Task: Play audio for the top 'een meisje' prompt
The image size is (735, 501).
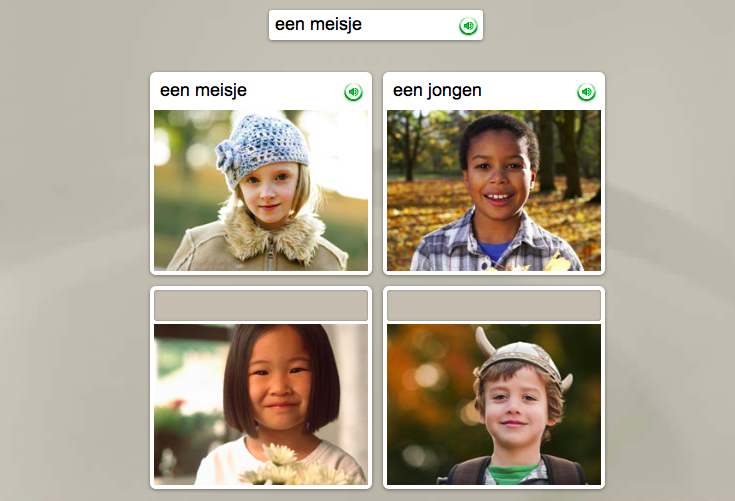Action: 468,26
